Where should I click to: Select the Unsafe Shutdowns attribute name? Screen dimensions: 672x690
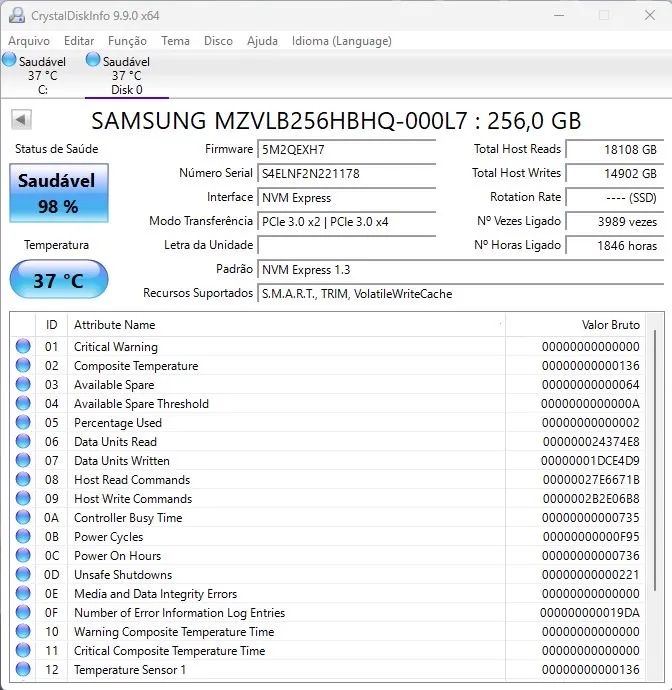point(123,575)
